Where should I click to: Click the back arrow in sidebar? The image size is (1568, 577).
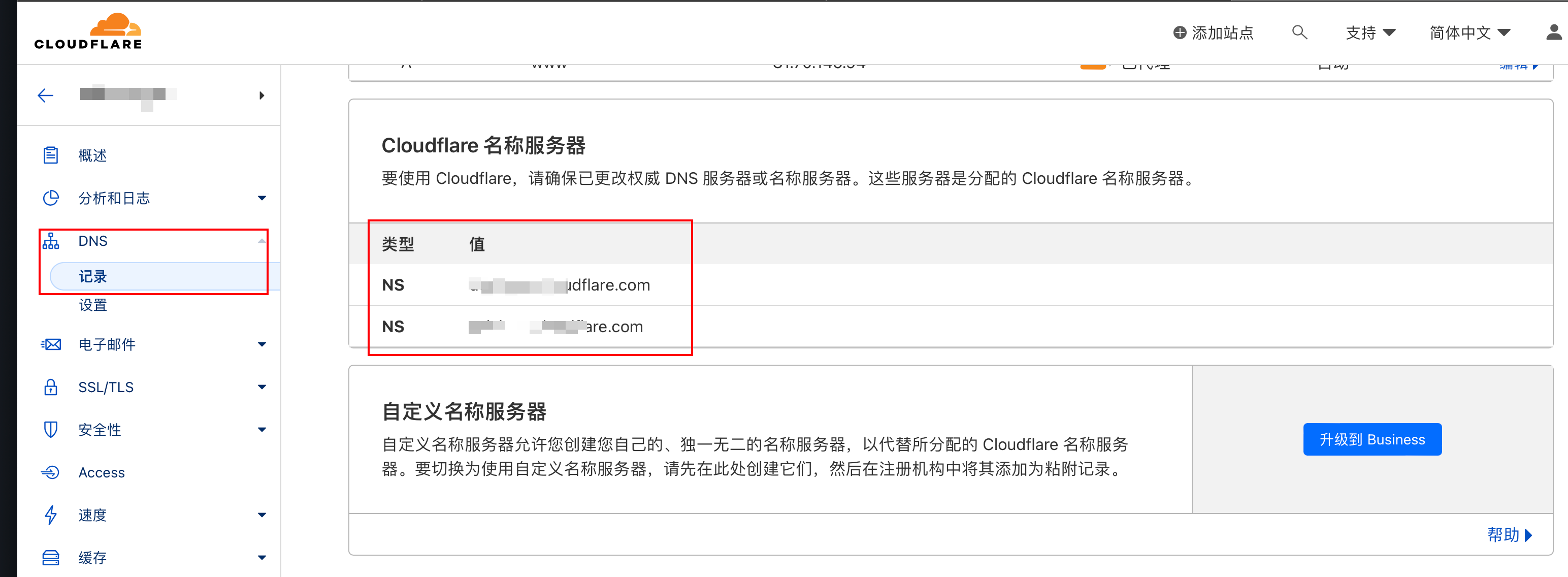point(46,95)
